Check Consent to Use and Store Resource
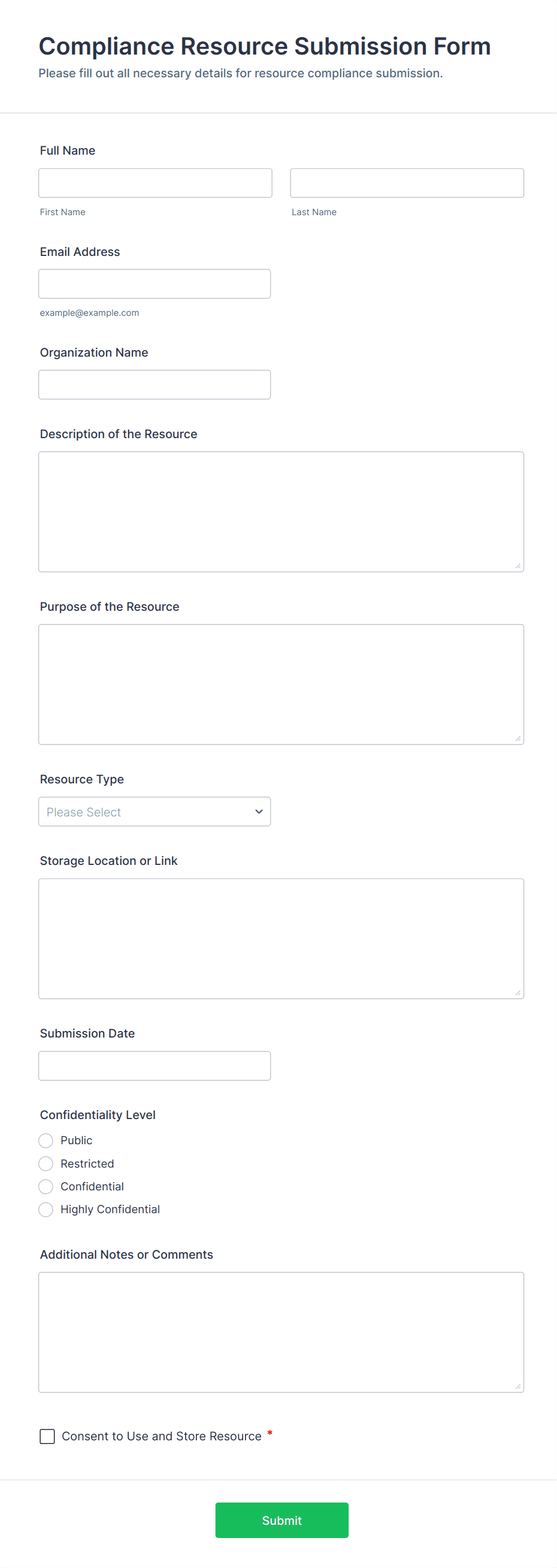The height and width of the screenshot is (1568, 557). (47, 1436)
